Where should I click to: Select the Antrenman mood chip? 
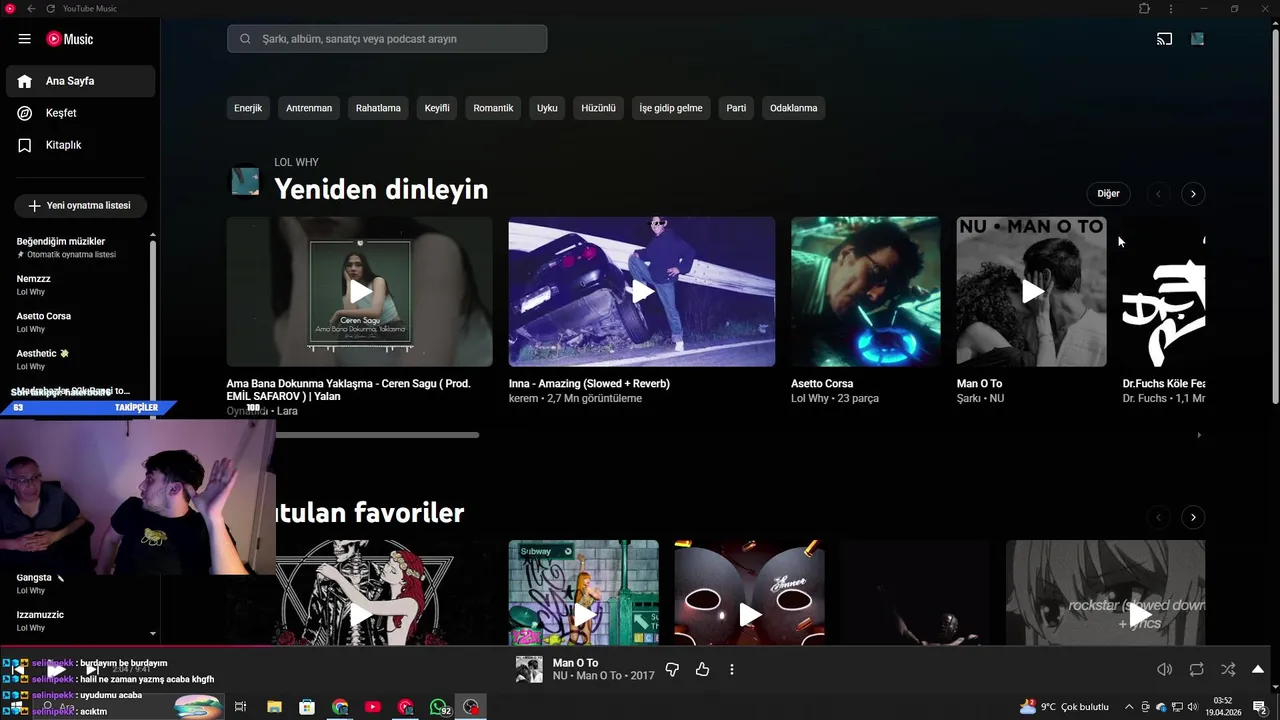[309, 108]
